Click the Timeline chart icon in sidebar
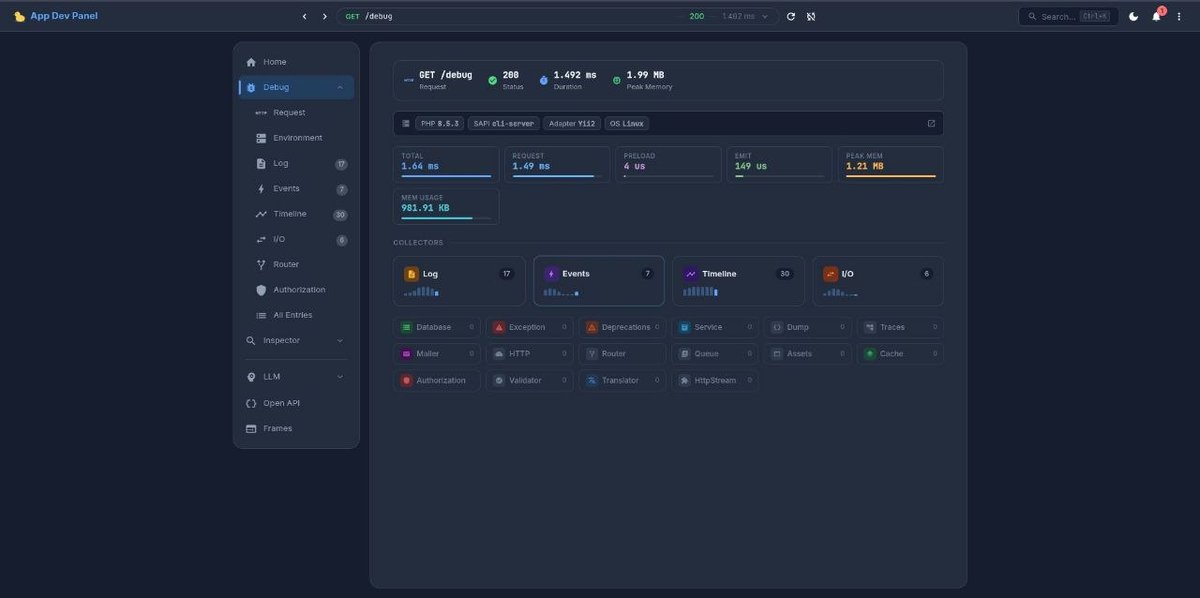This screenshot has height=598, width=1200. (261, 214)
